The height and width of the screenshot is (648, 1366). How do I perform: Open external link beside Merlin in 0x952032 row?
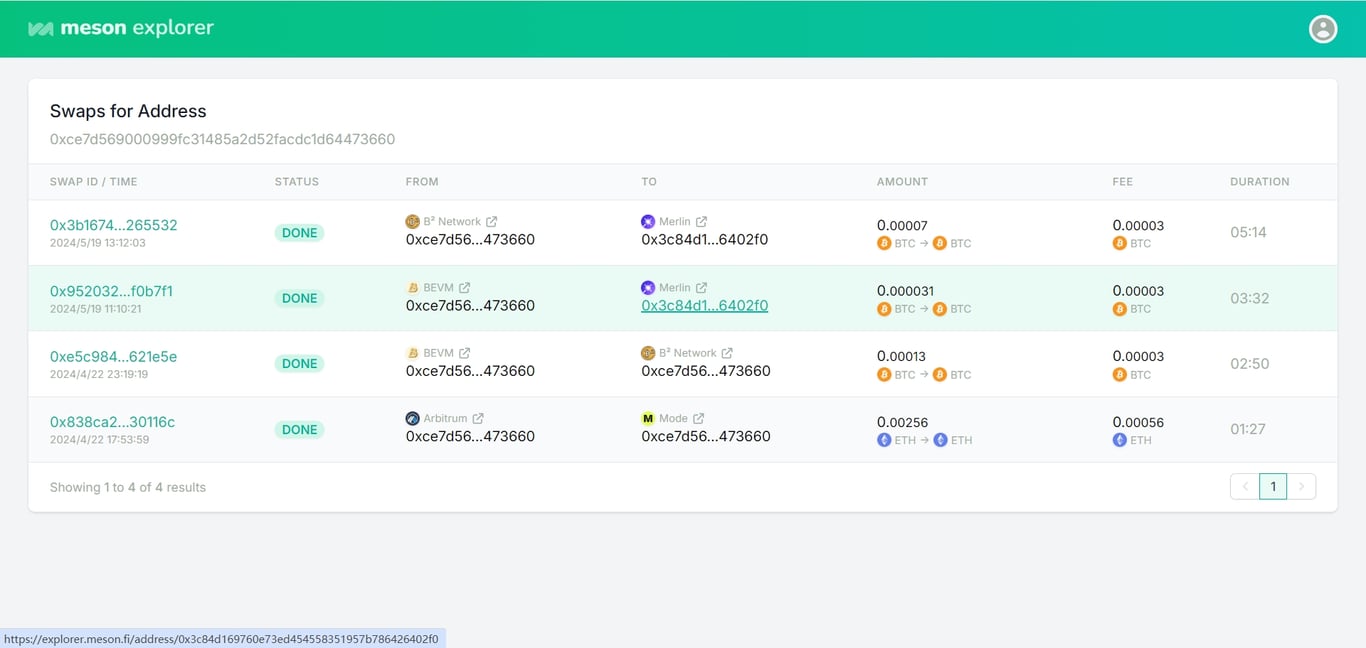click(x=701, y=288)
